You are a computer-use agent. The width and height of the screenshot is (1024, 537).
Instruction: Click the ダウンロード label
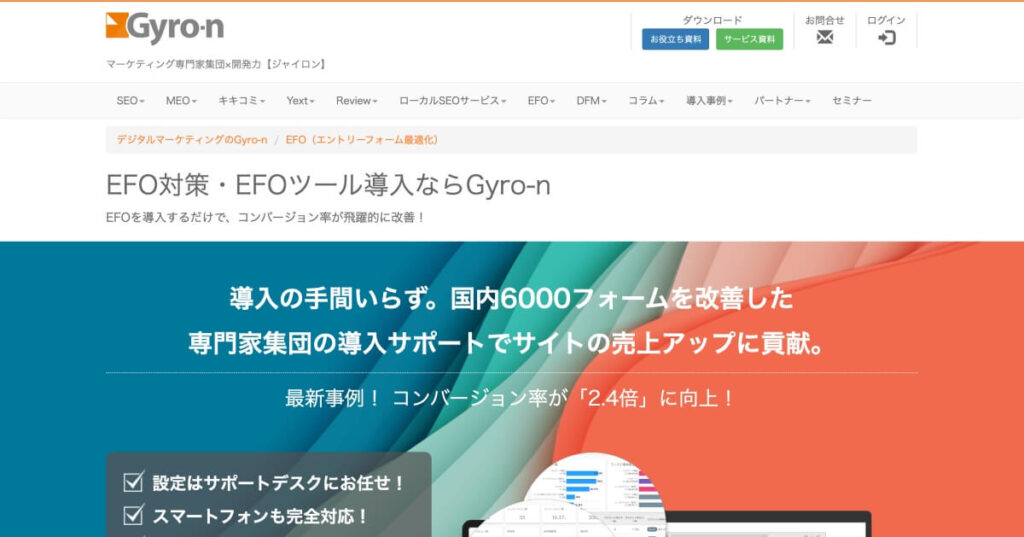[712, 20]
